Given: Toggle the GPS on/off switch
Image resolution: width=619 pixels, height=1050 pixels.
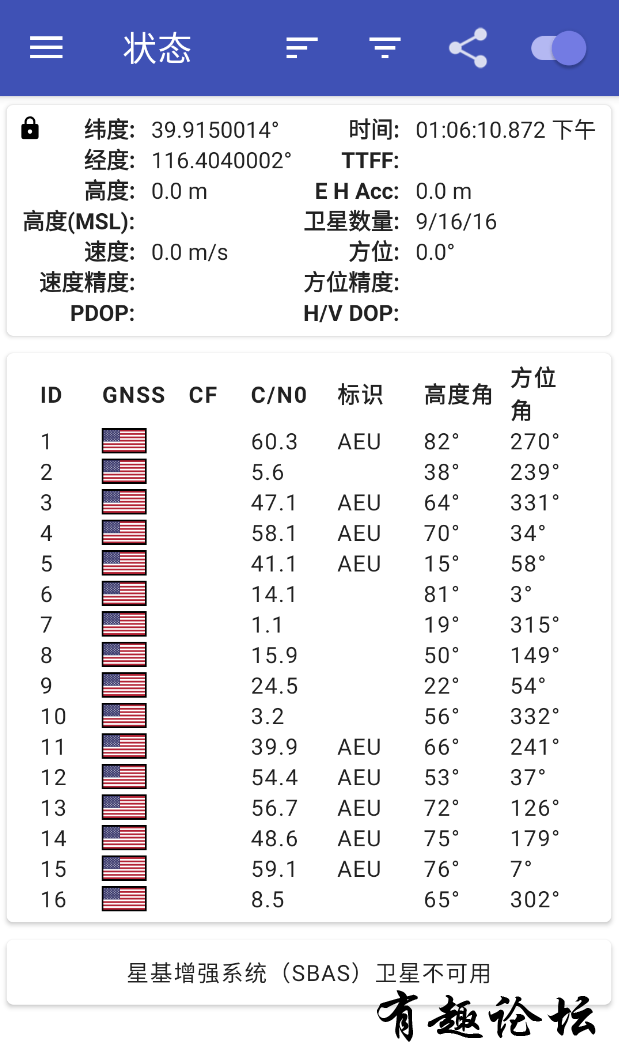Looking at the screenshot, I should click(x=559, y=48).
